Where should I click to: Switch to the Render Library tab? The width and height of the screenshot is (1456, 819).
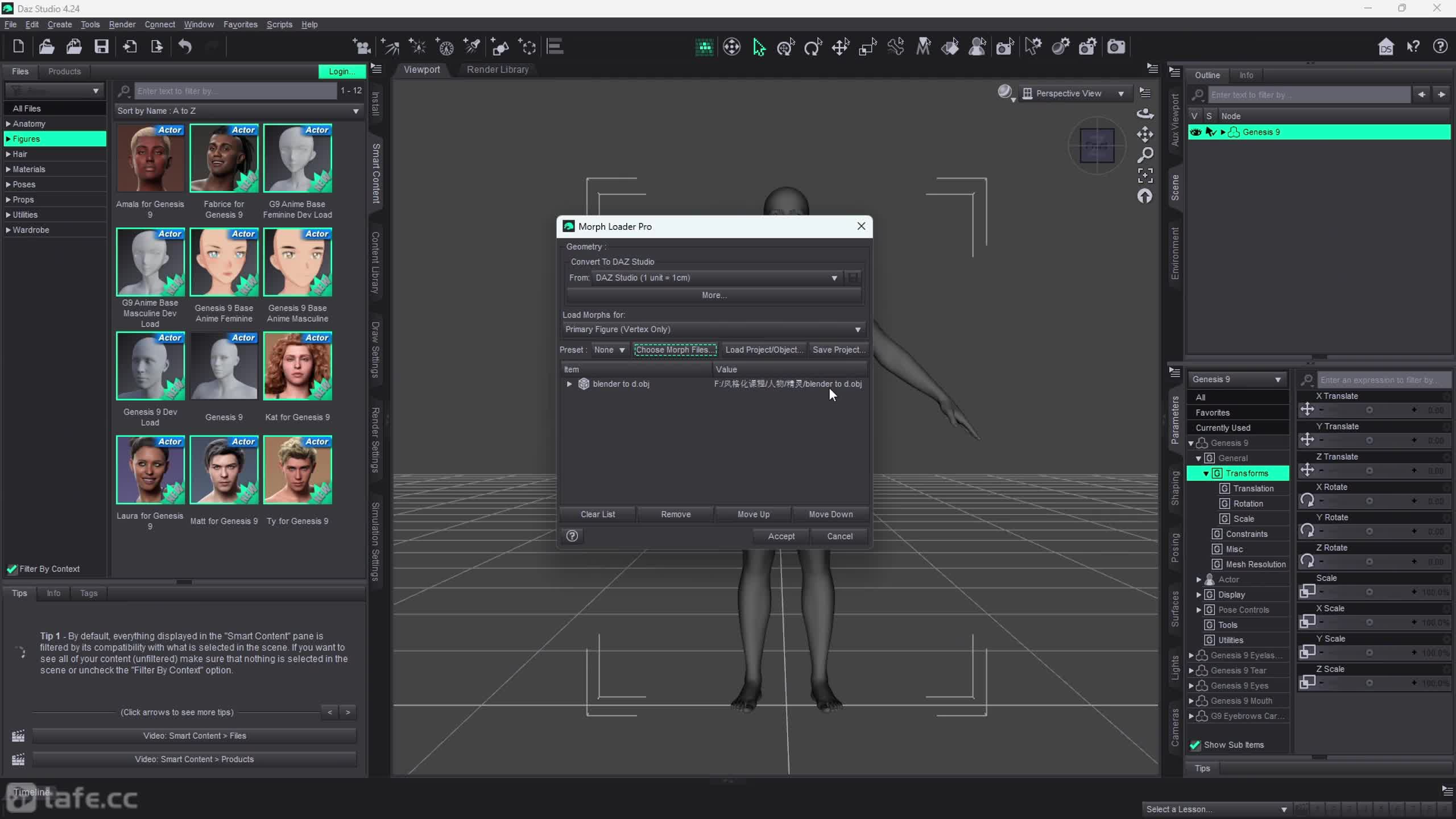pyautogui.click(x=497, y=69)
